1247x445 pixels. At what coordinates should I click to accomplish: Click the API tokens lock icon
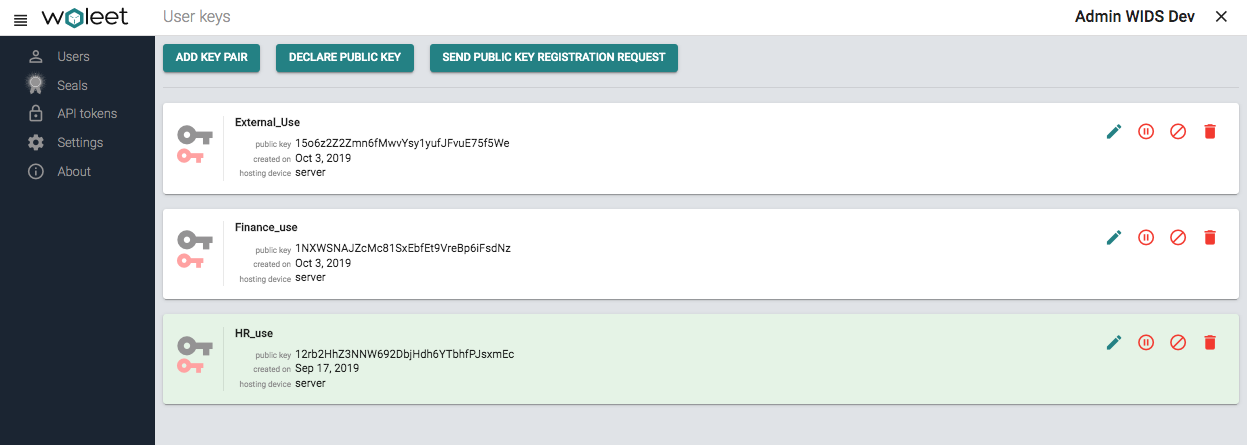36,113
